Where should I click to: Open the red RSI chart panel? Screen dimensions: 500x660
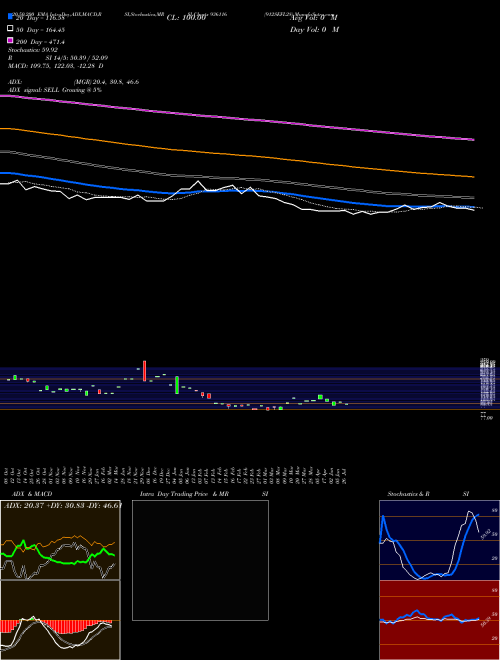439,620
